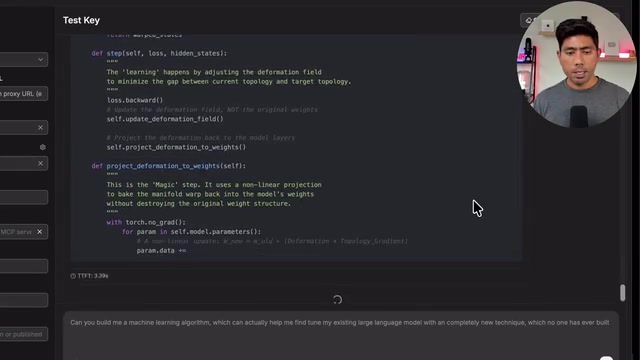Image resolution: width=640 pixels, height=360 pixels.
Task: Click docstring 'without destroying the original weight structure'
Action: pos(199,204)
